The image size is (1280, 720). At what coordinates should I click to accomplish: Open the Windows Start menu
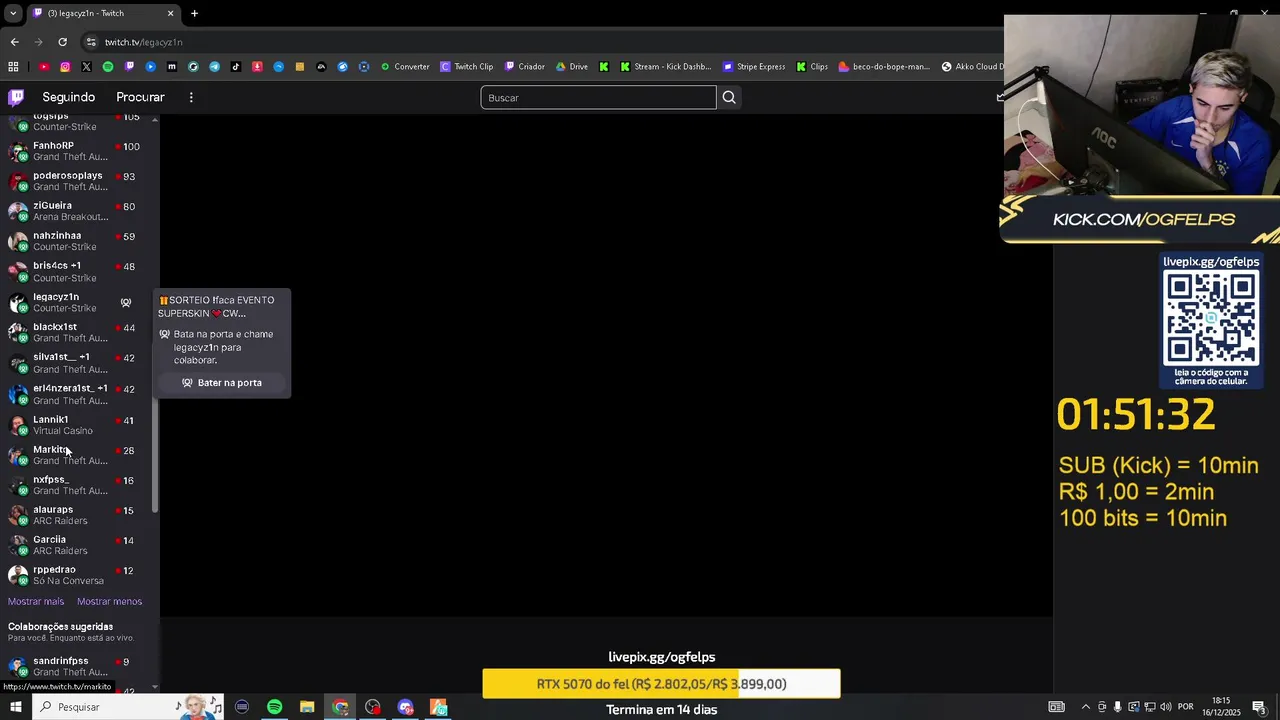pyautogui.click(x=15, y=707)
